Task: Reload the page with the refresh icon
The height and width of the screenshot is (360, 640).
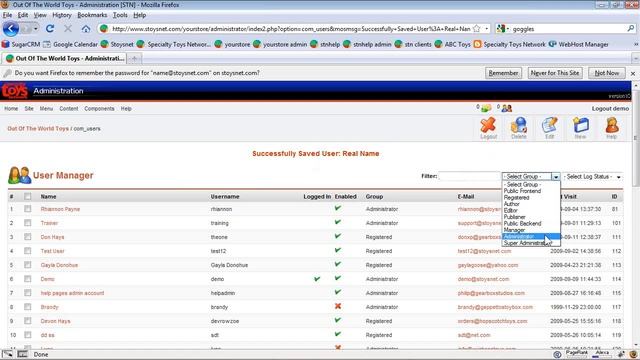Action: point(50,29)
